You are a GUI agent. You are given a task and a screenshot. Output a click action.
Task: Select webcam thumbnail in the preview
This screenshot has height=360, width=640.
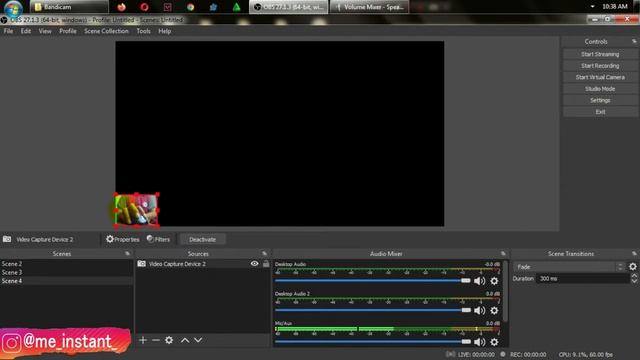coord(136,210)
